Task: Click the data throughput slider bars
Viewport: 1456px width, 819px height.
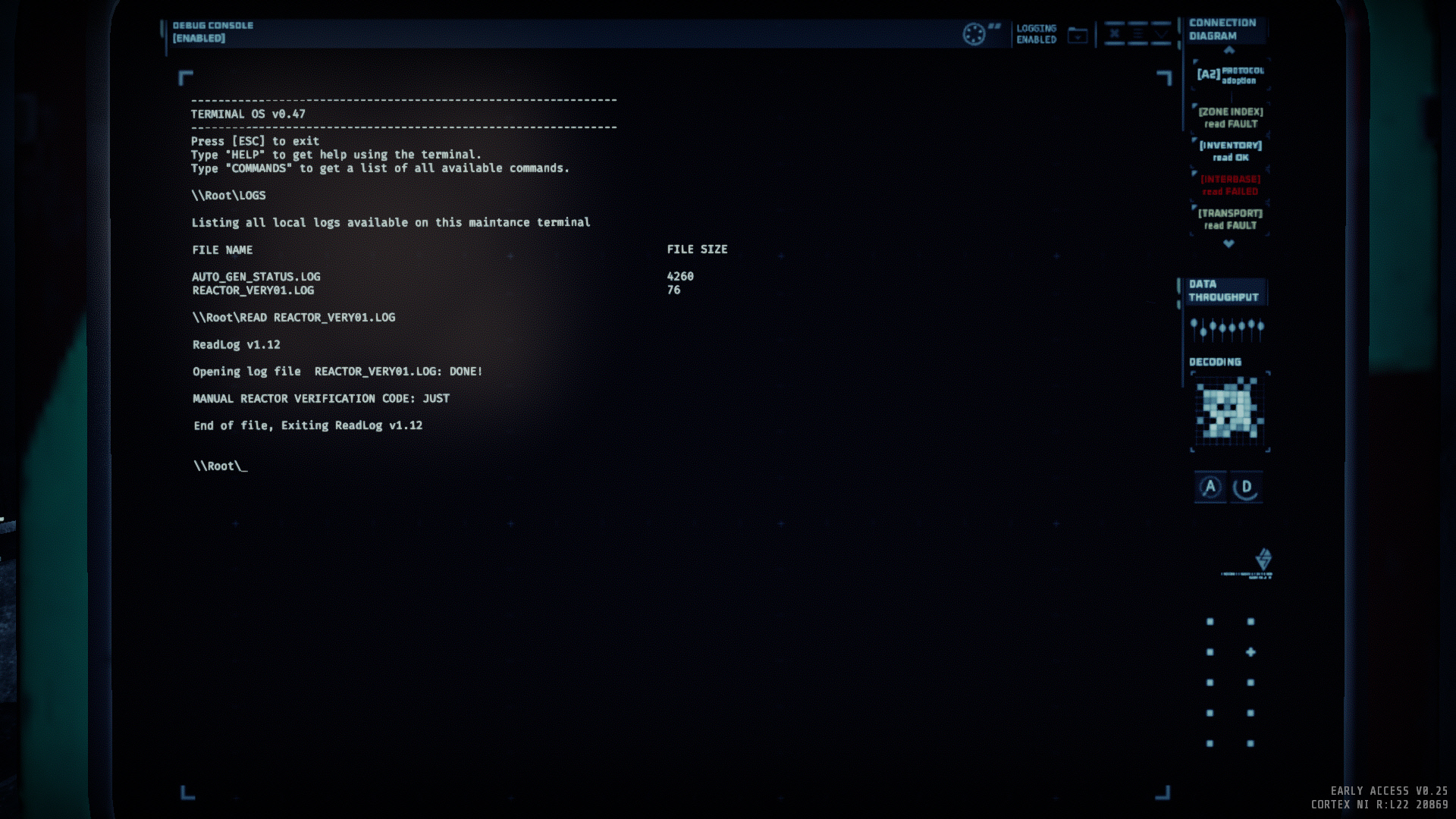Action: (1227, 328)
